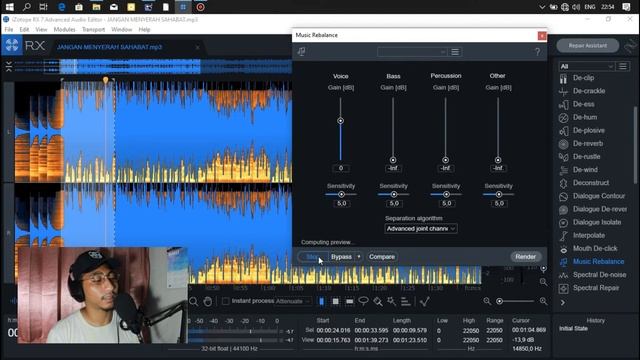Open the Transport menu
This screenshot has width=640, height=360.
coord(93,29)
